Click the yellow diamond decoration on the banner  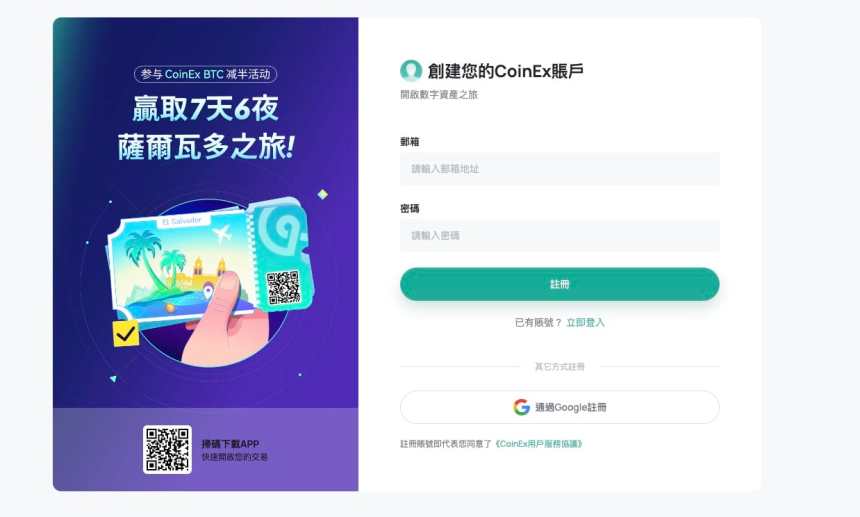coord(322,194)
